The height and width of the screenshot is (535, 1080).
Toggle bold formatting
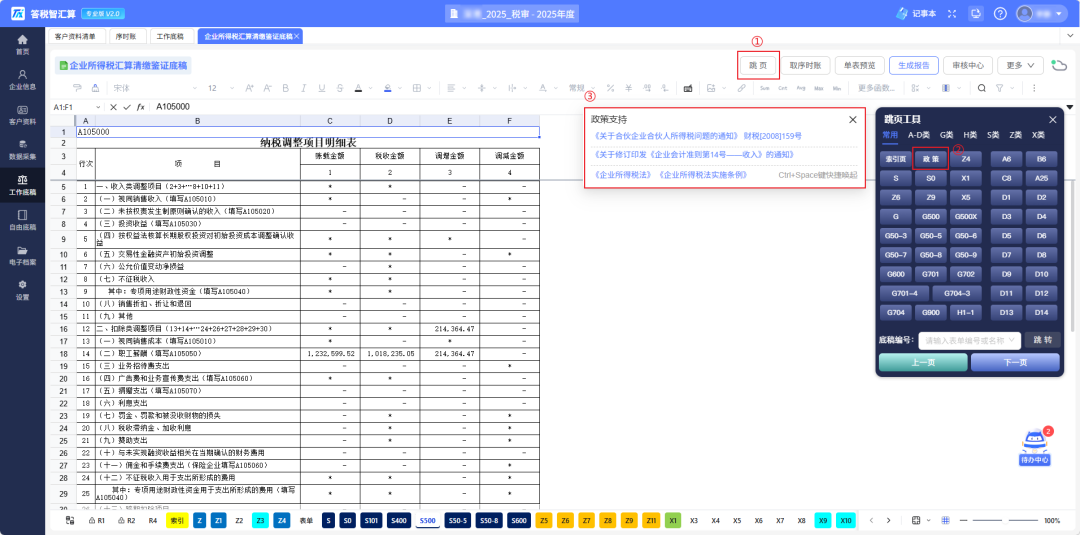pyautogui.click(x=285, y=88)
